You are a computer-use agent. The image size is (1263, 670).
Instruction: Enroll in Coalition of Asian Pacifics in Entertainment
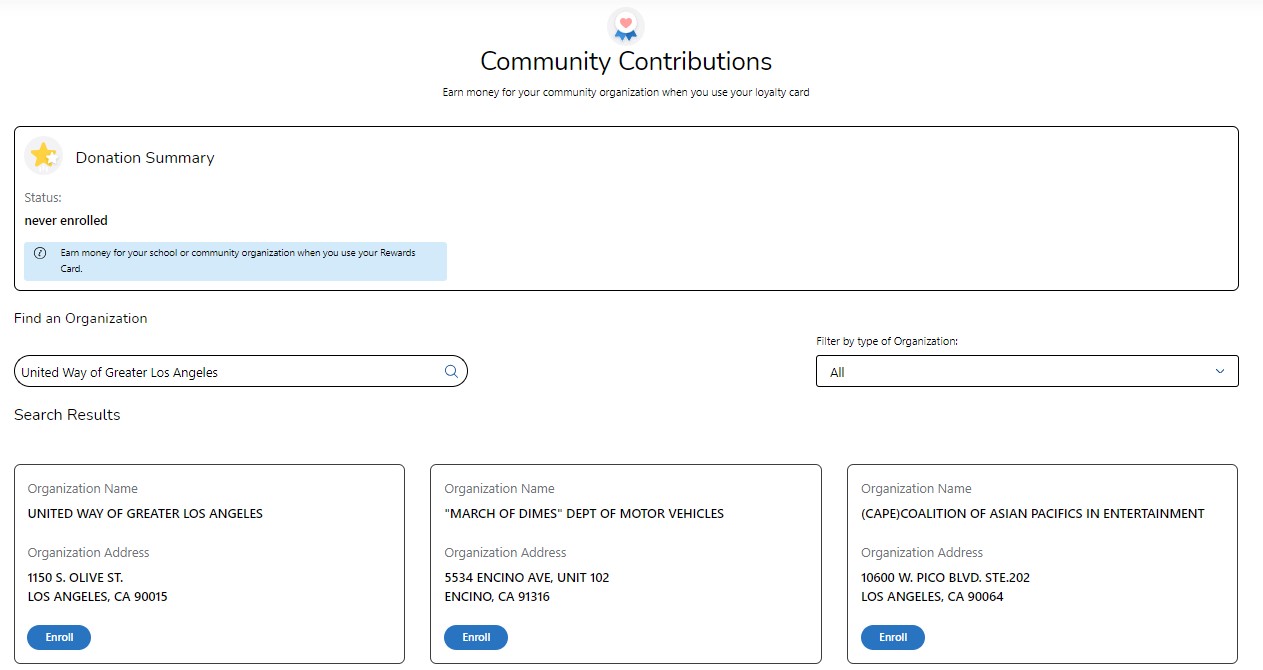click(892, 637)
